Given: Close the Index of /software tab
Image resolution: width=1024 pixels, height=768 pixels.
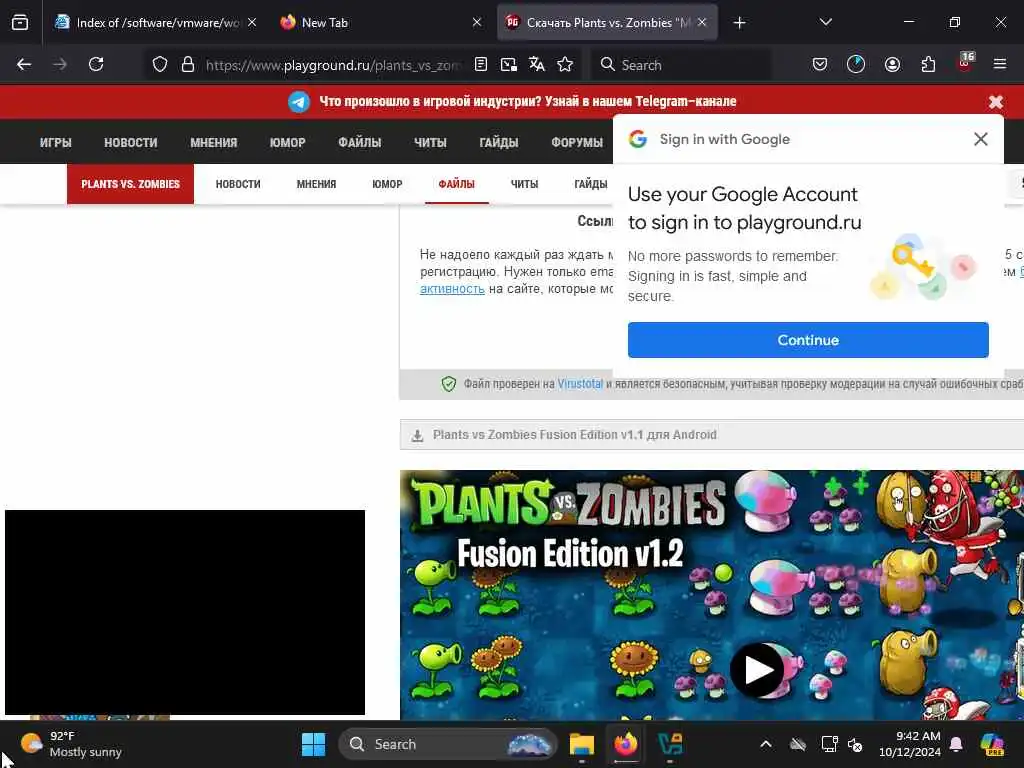Looking at the screenshot, I should click(x=252, y=22).
